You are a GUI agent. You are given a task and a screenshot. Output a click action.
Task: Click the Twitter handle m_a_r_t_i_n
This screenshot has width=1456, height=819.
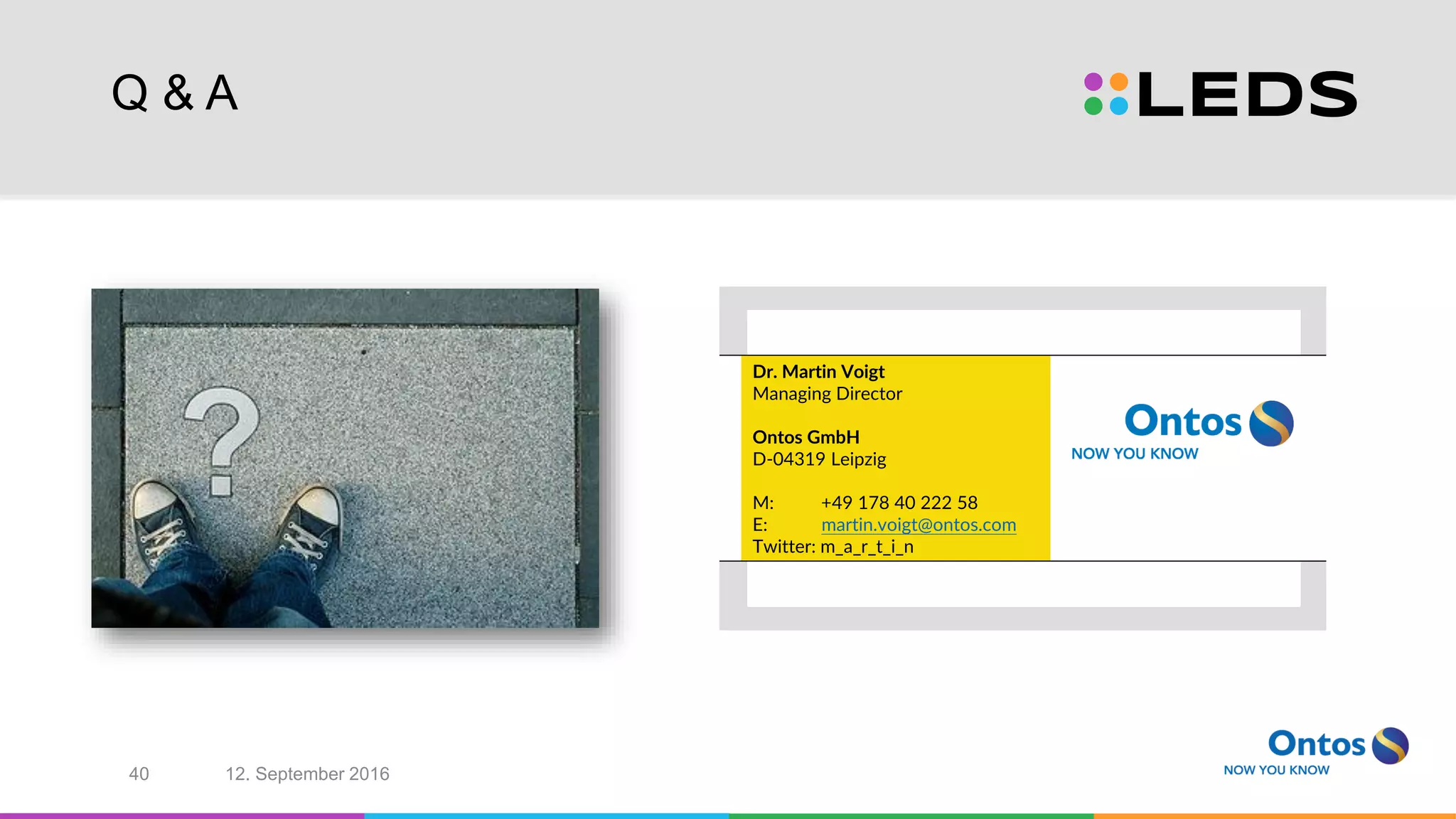coord(867,547)
